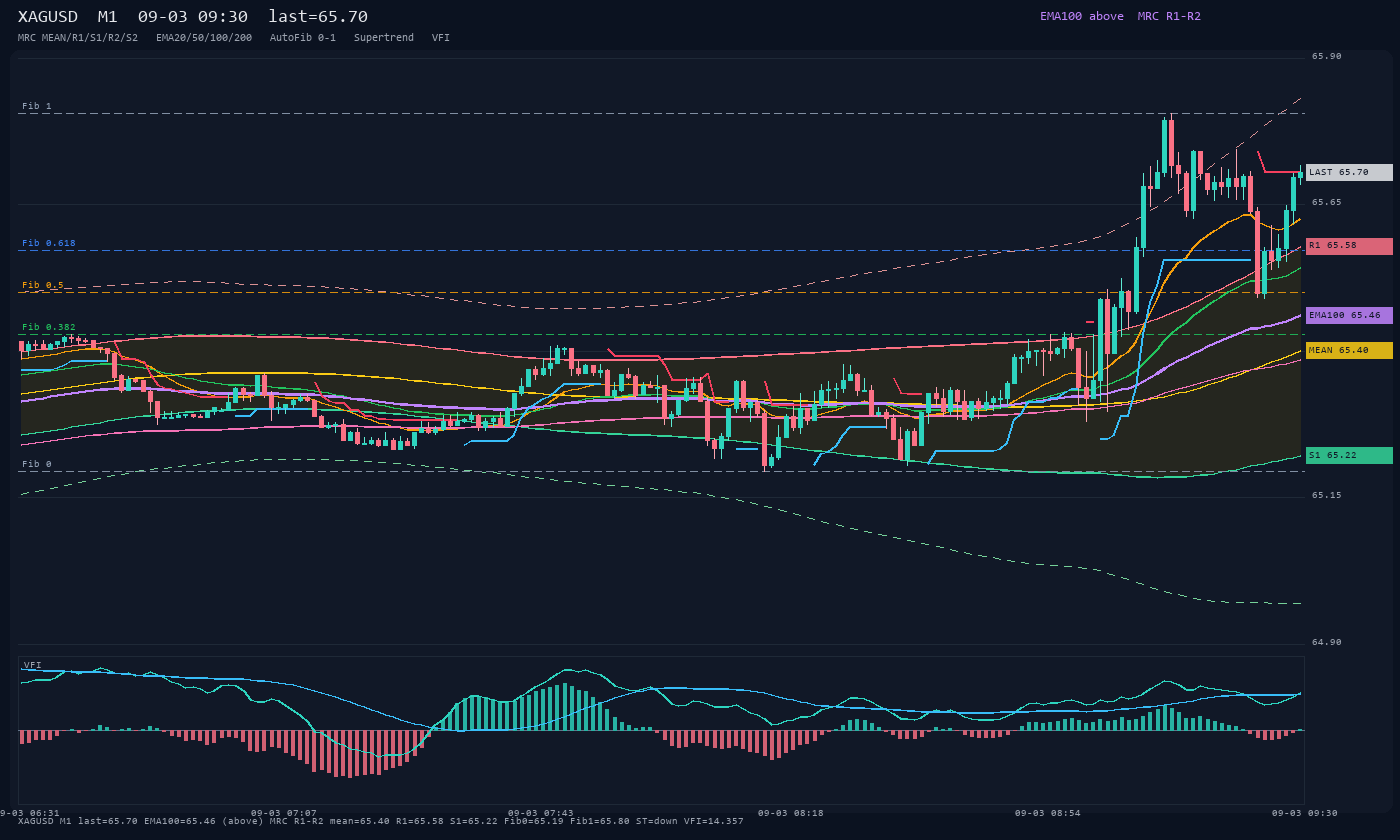Select the blue "Fib 0.618" level label
This screenshot has height=840, width=1400.
(49, 243)
